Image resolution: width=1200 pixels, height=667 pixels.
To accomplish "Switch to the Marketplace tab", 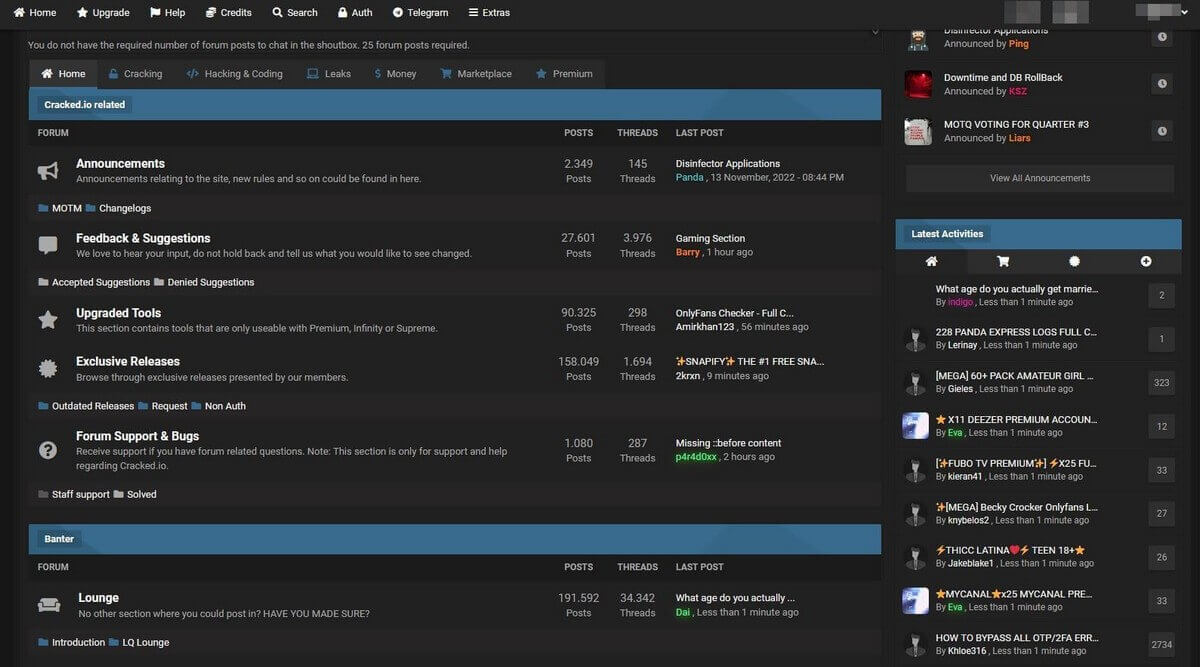I will click(x=476, y=74).
